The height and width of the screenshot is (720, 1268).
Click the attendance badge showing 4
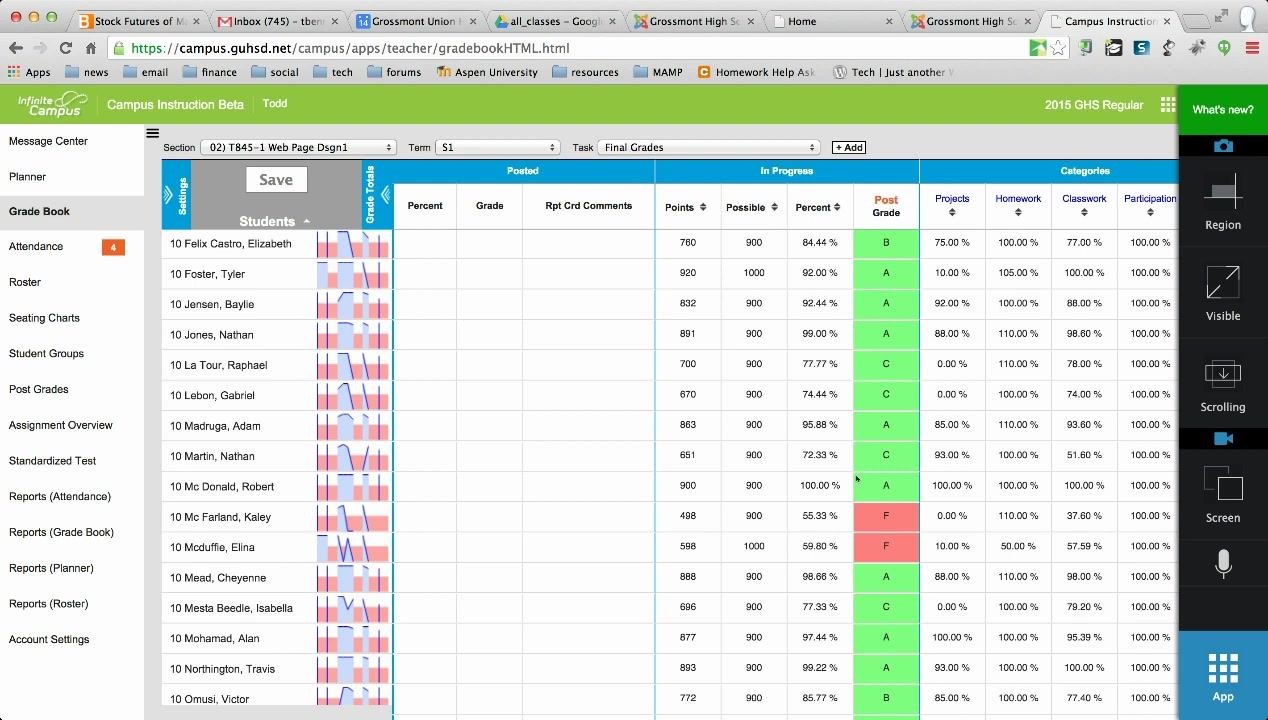[113, 247]
